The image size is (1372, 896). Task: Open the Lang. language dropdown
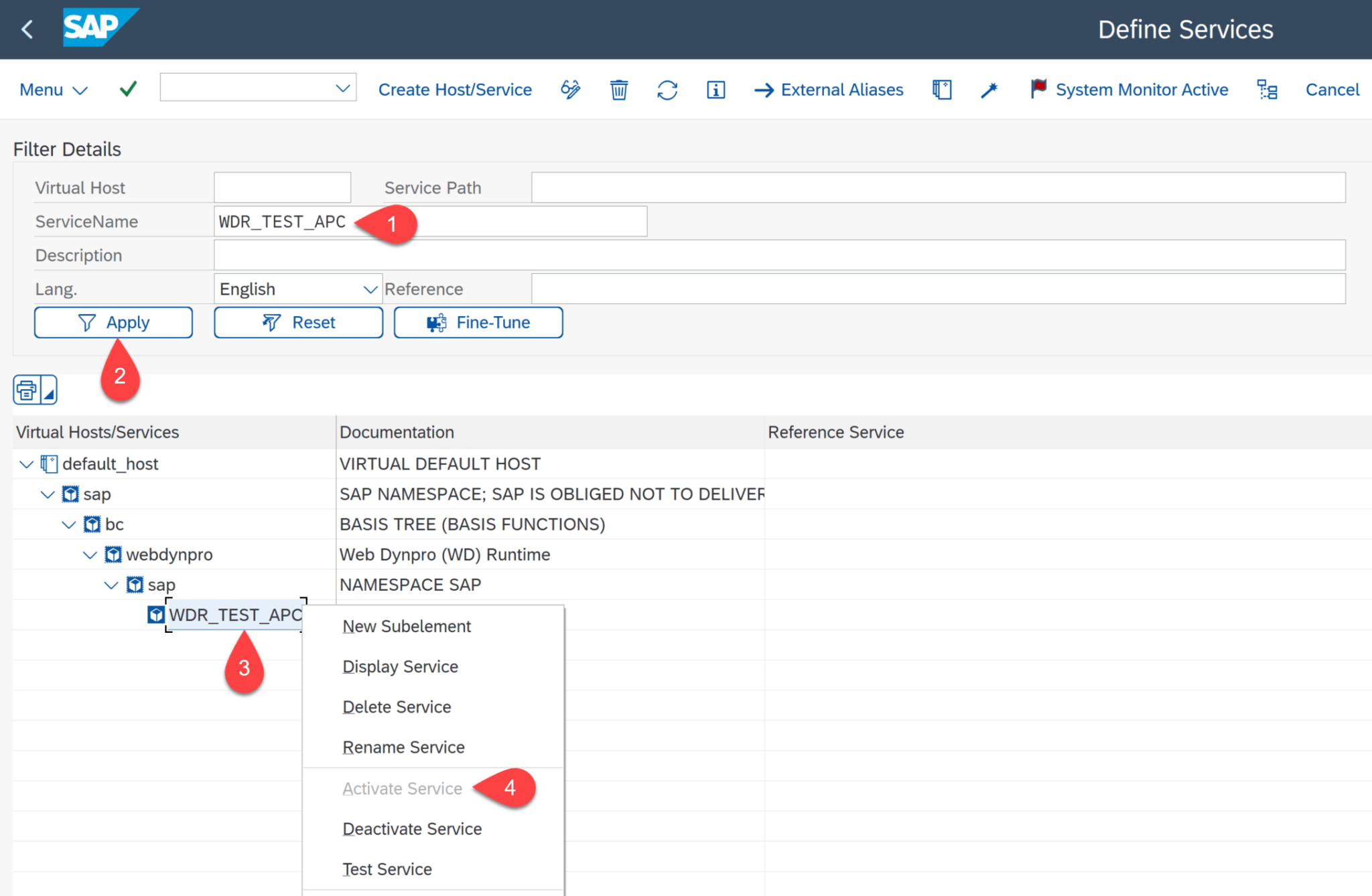(370, 289)
